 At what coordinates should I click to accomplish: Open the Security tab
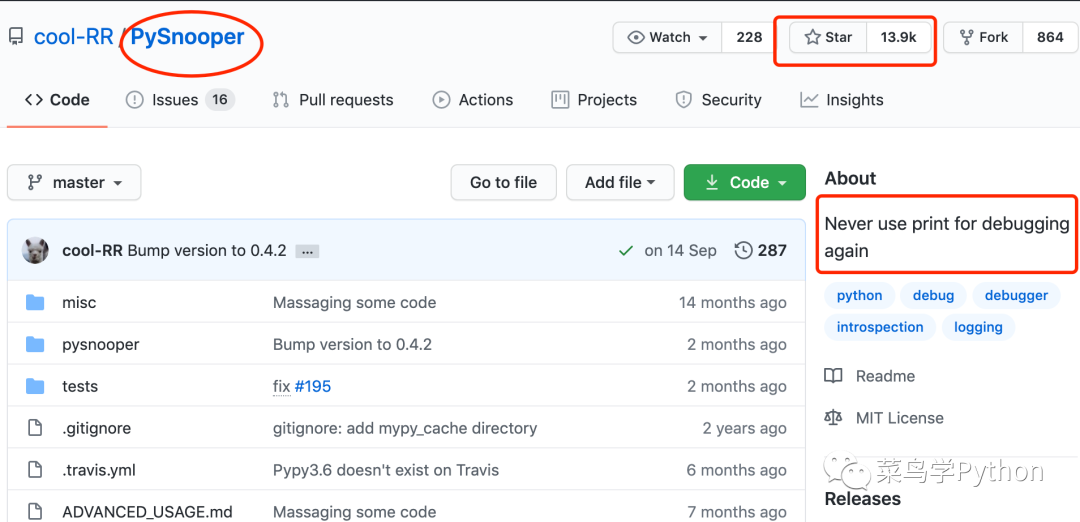[x=718, y=100]
